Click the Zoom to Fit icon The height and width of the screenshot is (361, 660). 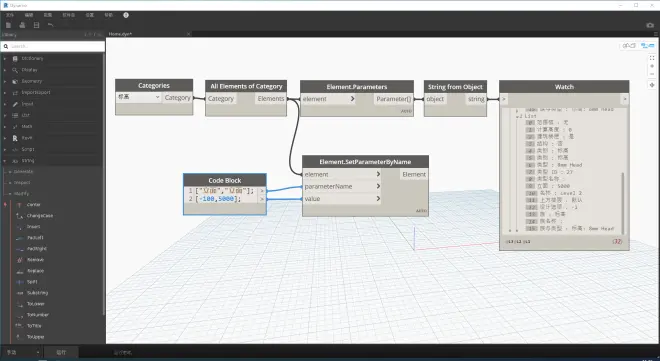652,58
